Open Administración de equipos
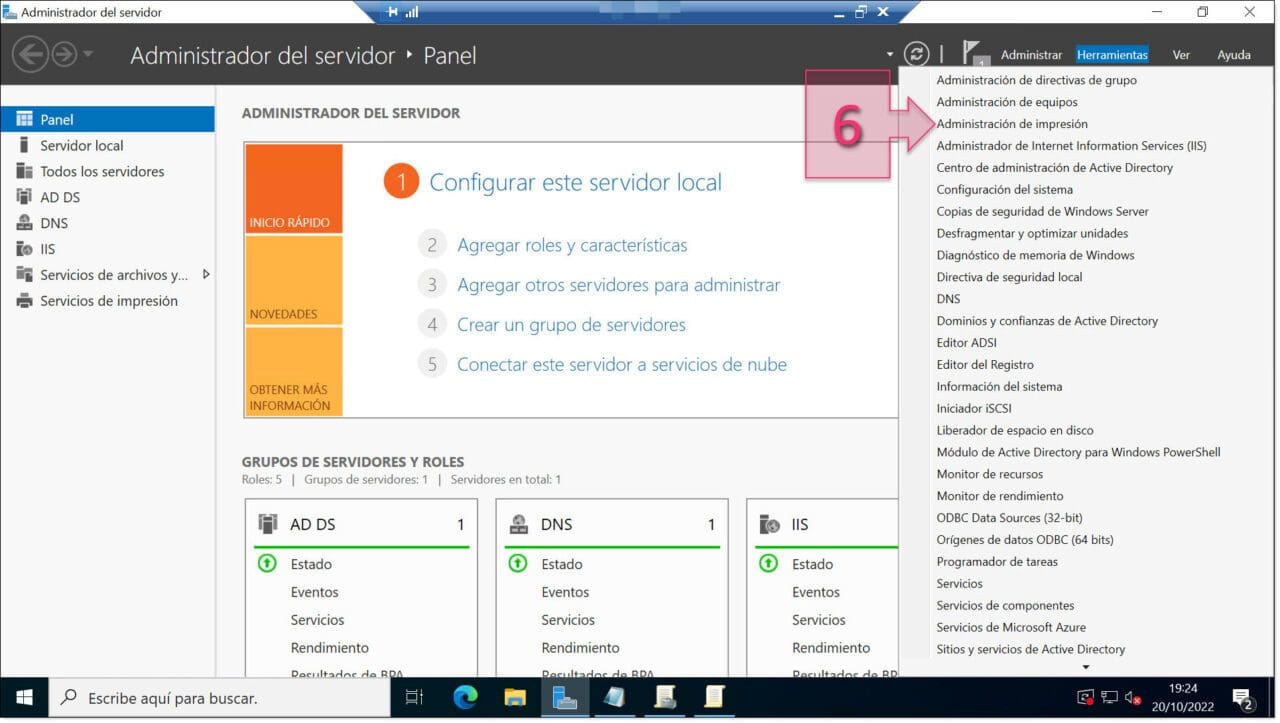This screenshot has height=723, width=1280. (1007, 102)
